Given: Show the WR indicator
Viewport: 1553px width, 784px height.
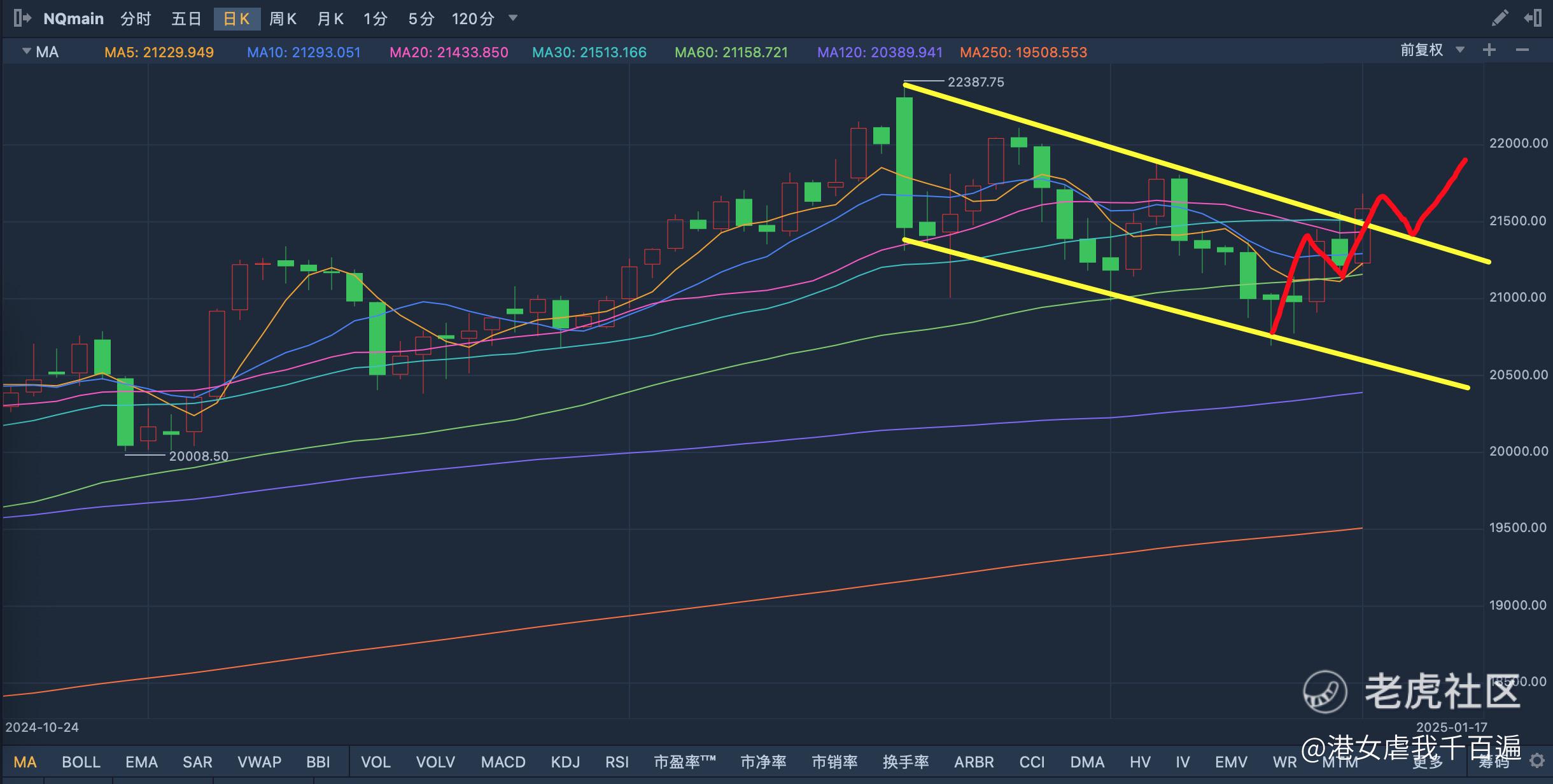Looking at the screenshot, I should pos(1284,762).
